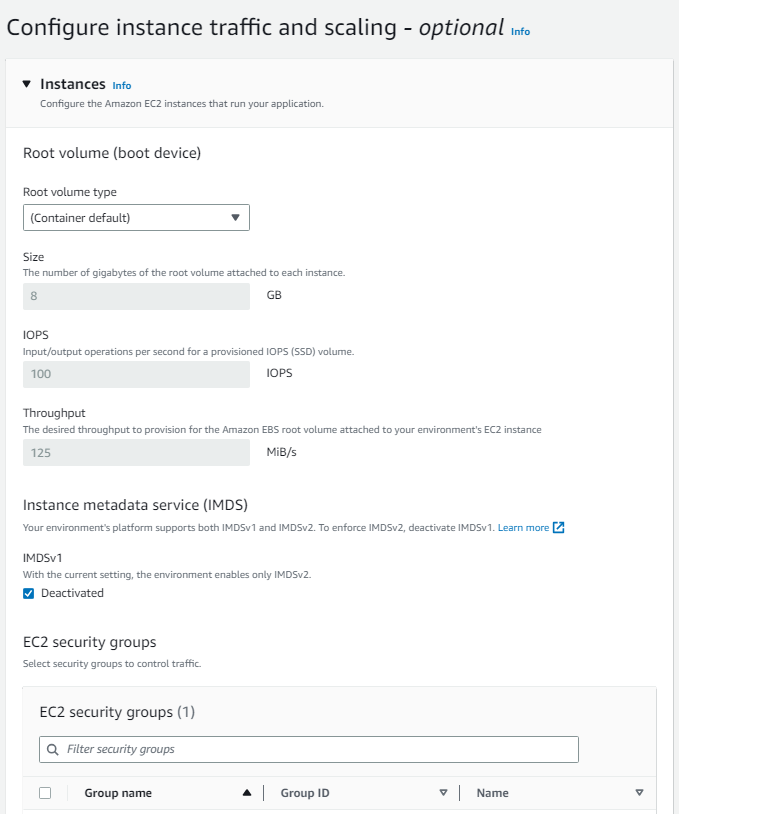This screenshot has width=757, height=814.
Task: Click the magnifier icon in security filter
Action: (x=52, y=749)
